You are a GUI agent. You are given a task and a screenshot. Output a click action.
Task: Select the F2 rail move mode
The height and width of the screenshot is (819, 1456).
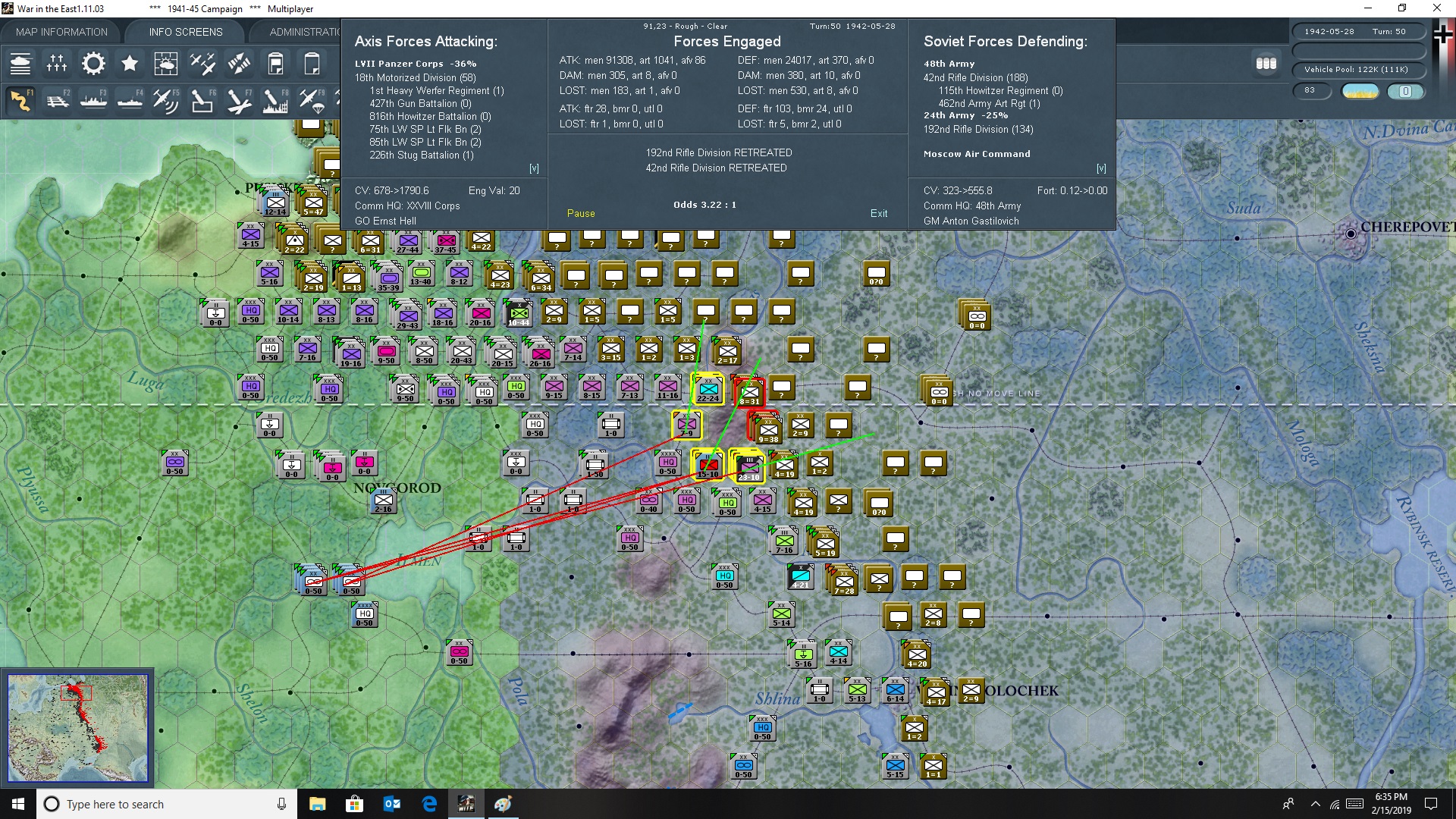(x=57, y=100)
